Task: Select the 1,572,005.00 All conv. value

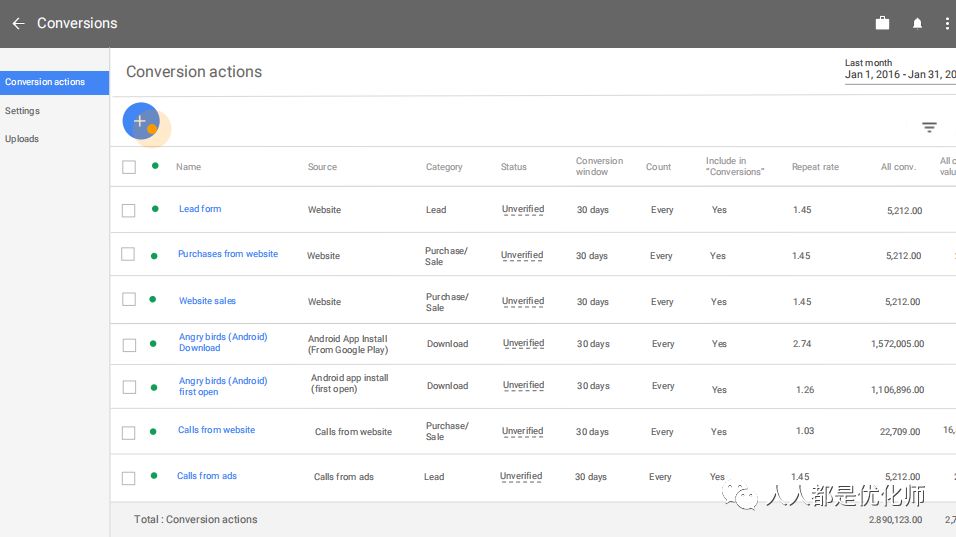Action: click(x=897, y=344)
